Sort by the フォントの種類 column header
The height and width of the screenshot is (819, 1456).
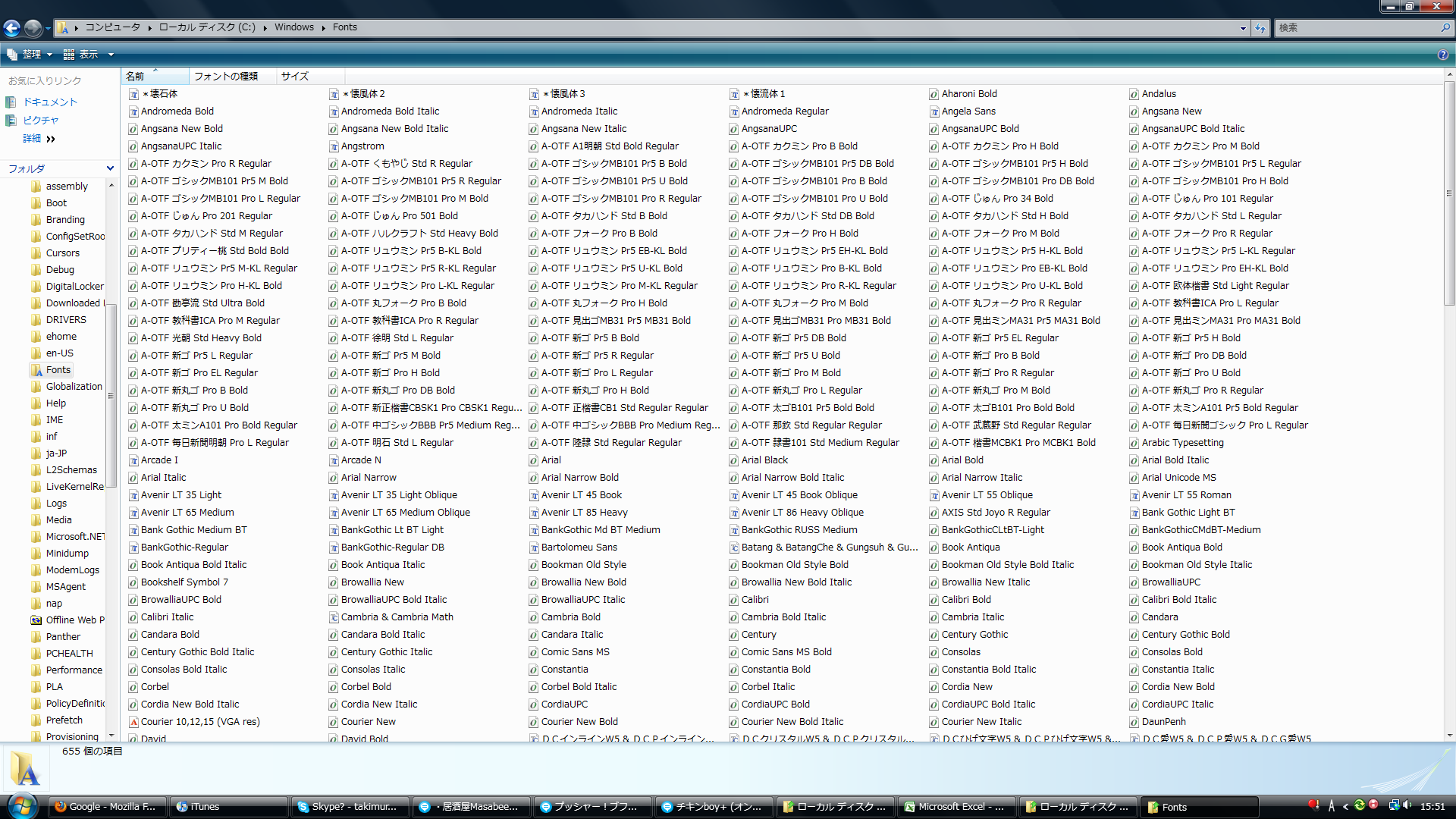tap(232, 76)
